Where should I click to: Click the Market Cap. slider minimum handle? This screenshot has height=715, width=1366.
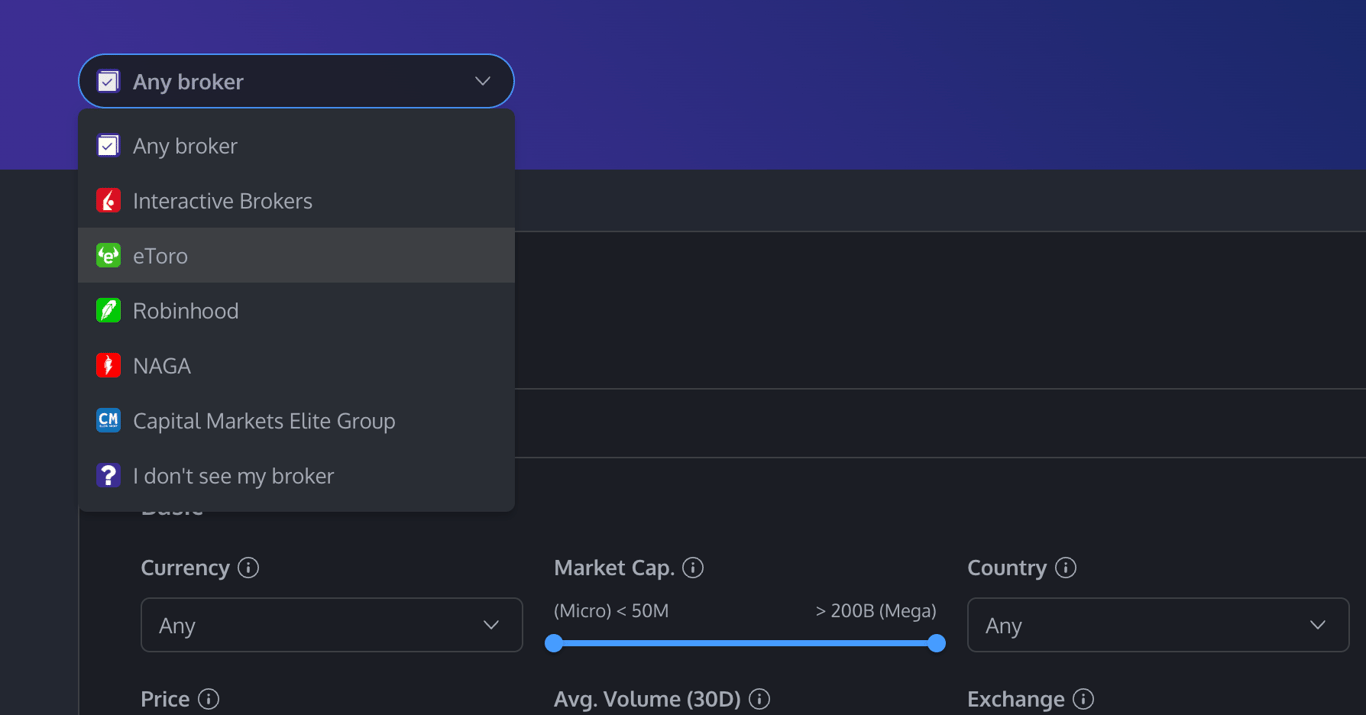[554, 643]
